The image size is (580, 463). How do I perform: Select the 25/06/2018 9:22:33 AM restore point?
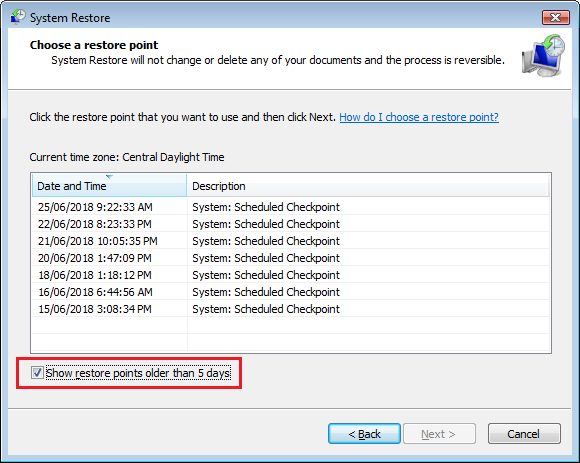coord(291,207)
